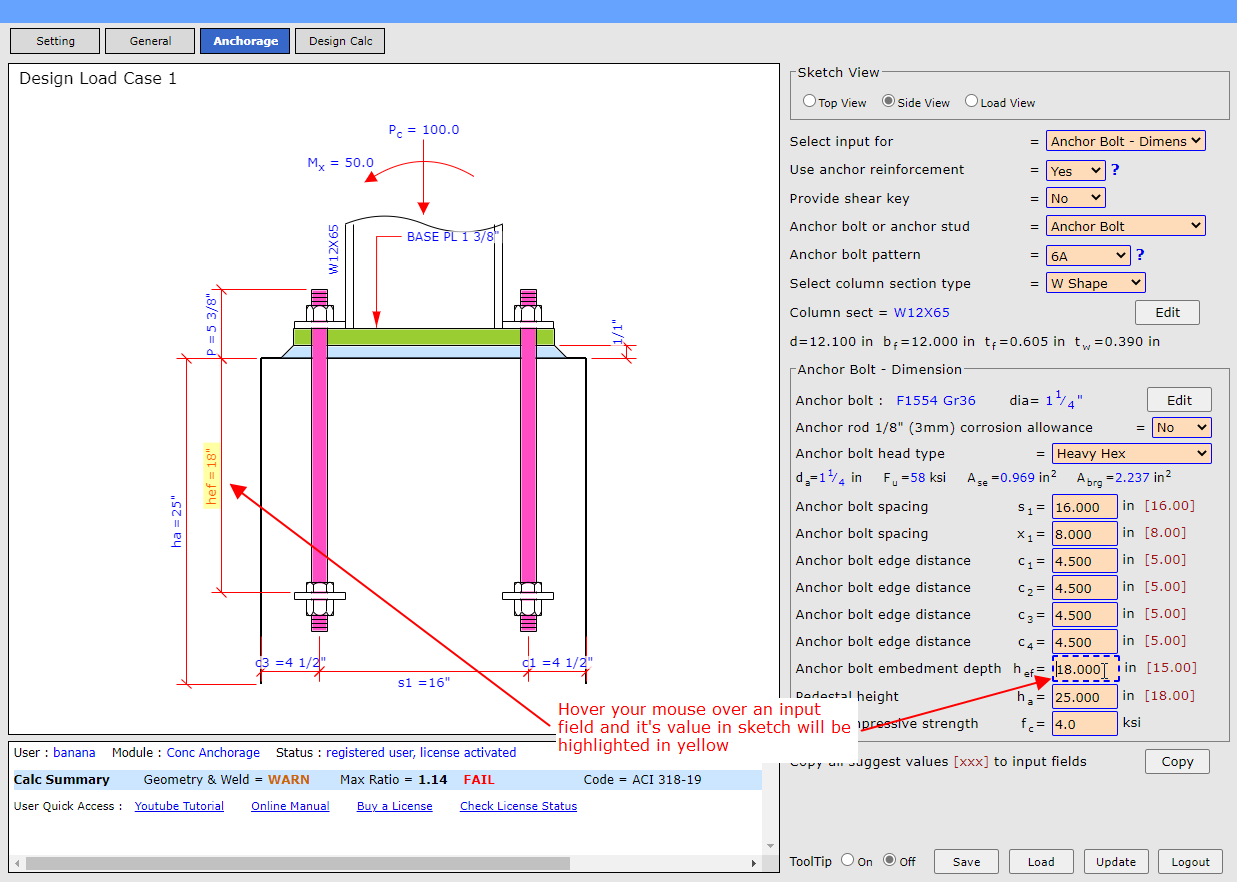The width and height of the screenshot is (1237, 882).
Task: Click horizontal scrollbar left arrow
Action: pyautogui.click(x=17, y=862)
